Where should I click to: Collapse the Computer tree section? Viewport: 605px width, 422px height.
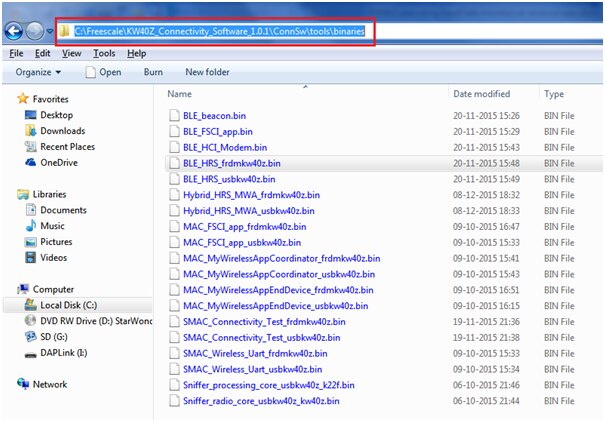click(x=9, y=289)
